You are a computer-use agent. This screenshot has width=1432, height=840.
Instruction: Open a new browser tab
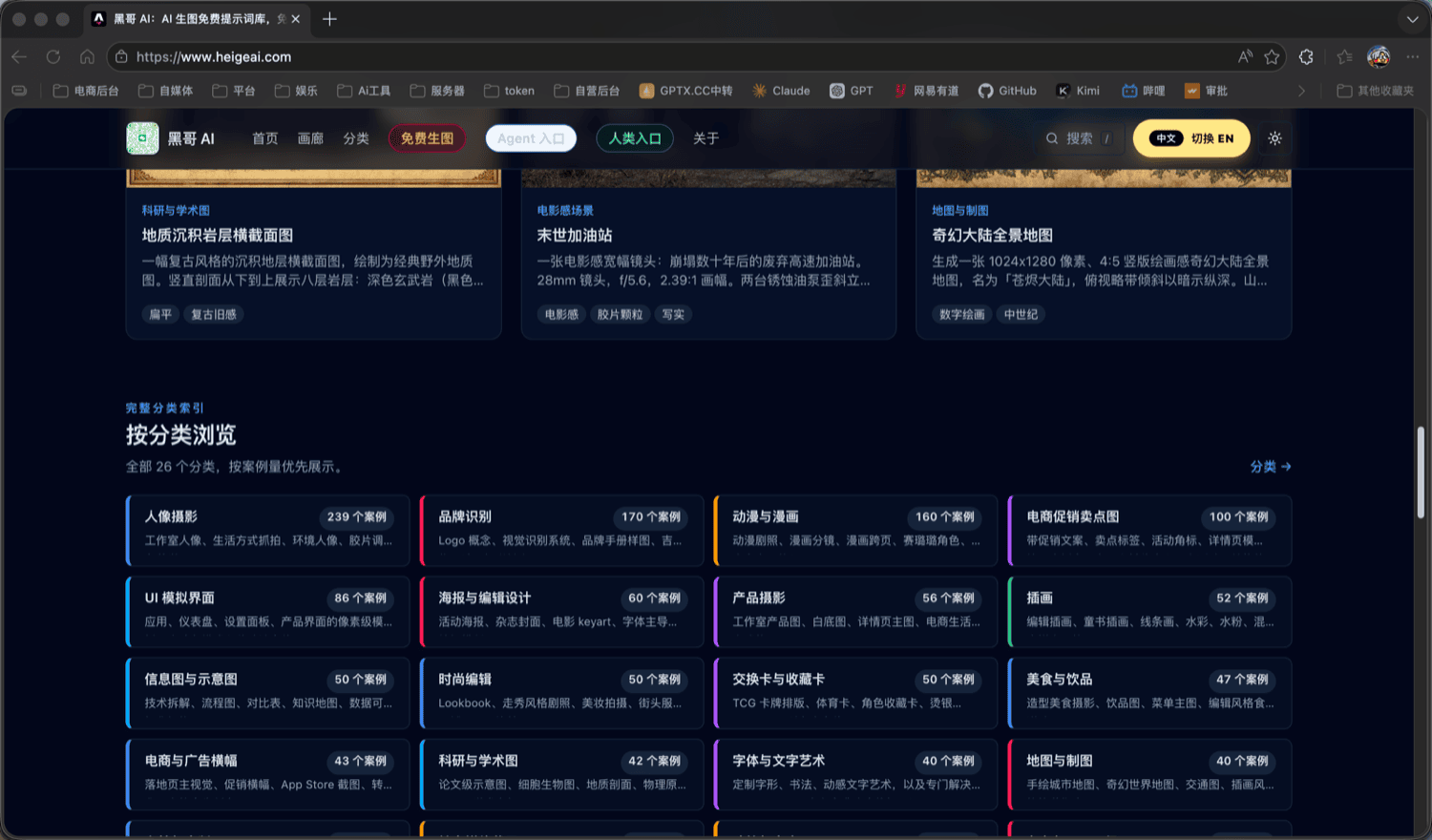pyautogui.click(x=329, y=19)
